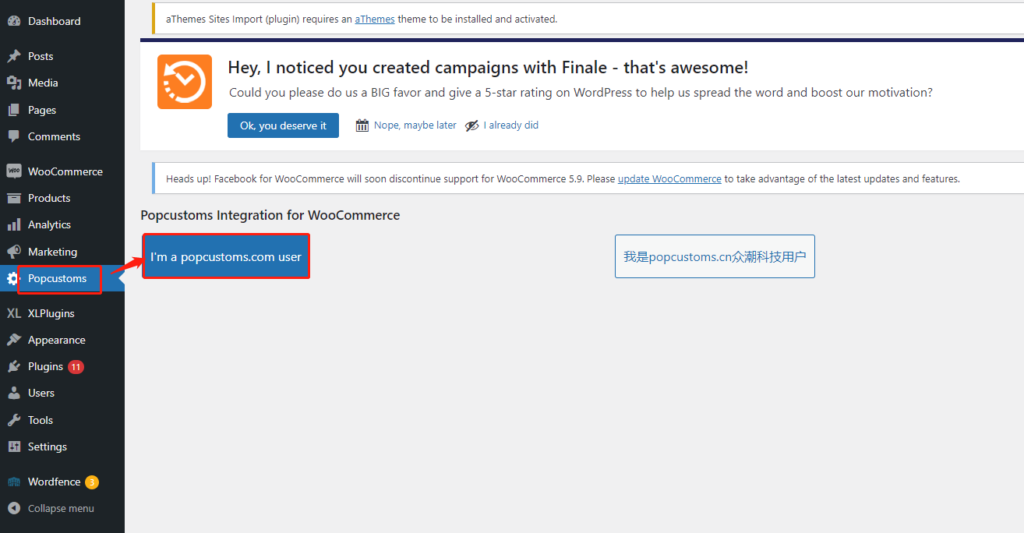The image size is (1024, 533).
Task: Click the "I already did" link
Action: (x=511, y=125)
